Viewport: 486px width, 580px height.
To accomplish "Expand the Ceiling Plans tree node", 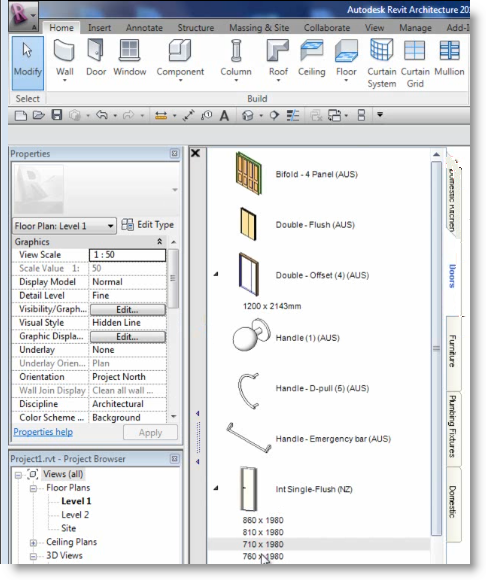I will coord(33,543).
